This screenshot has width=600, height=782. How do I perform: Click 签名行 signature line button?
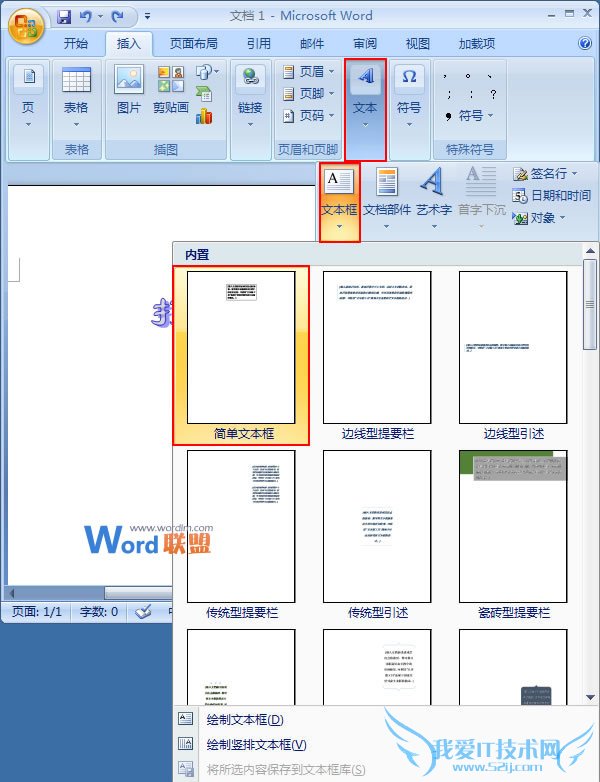coord(545,174)
